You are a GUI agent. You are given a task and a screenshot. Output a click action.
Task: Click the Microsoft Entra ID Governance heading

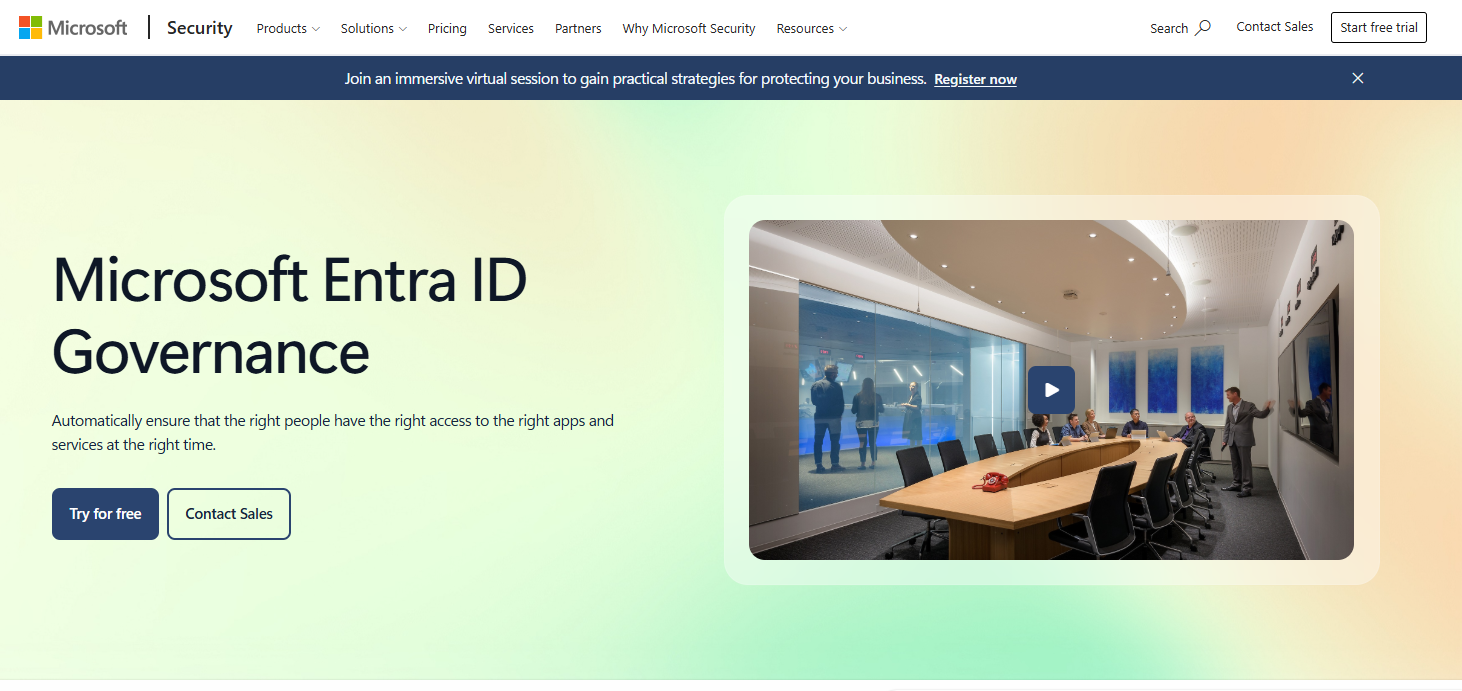click(290, 315)
